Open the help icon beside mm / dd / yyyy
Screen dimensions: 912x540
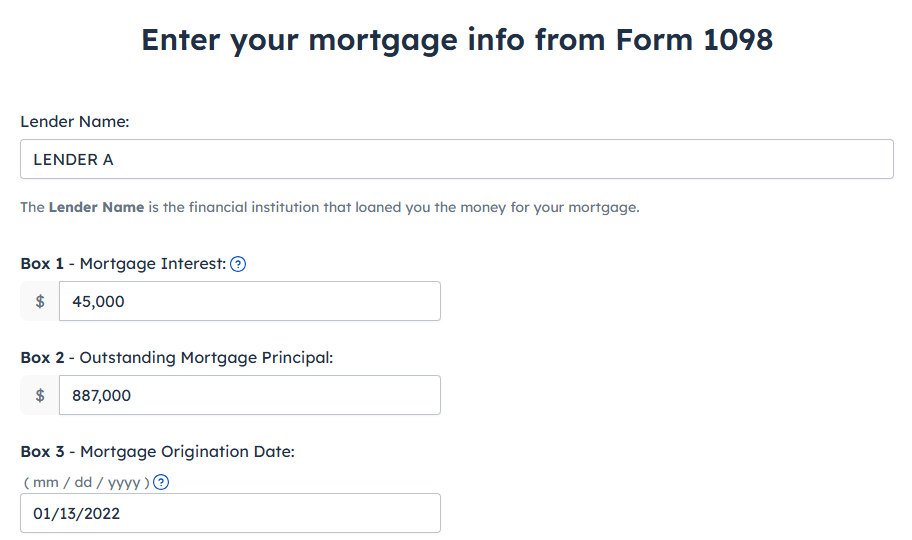pos(161,482)
